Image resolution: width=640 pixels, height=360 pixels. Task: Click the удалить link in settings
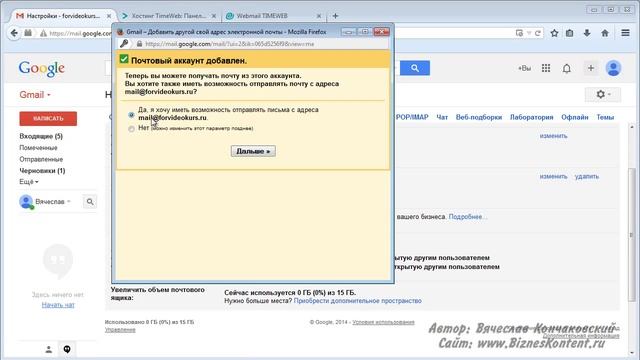tap(587, 176)
